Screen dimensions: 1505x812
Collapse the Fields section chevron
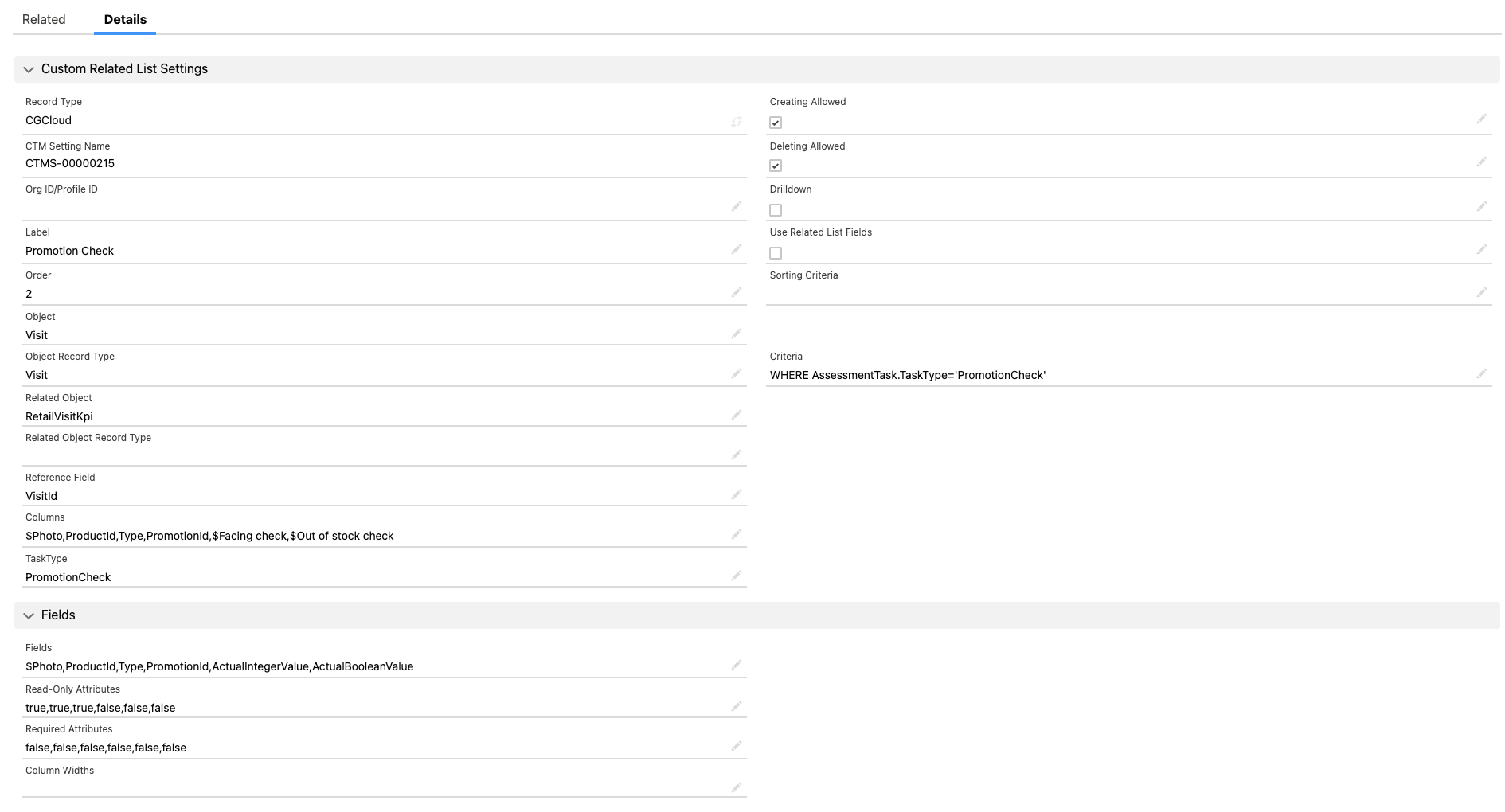click(29, 615)
